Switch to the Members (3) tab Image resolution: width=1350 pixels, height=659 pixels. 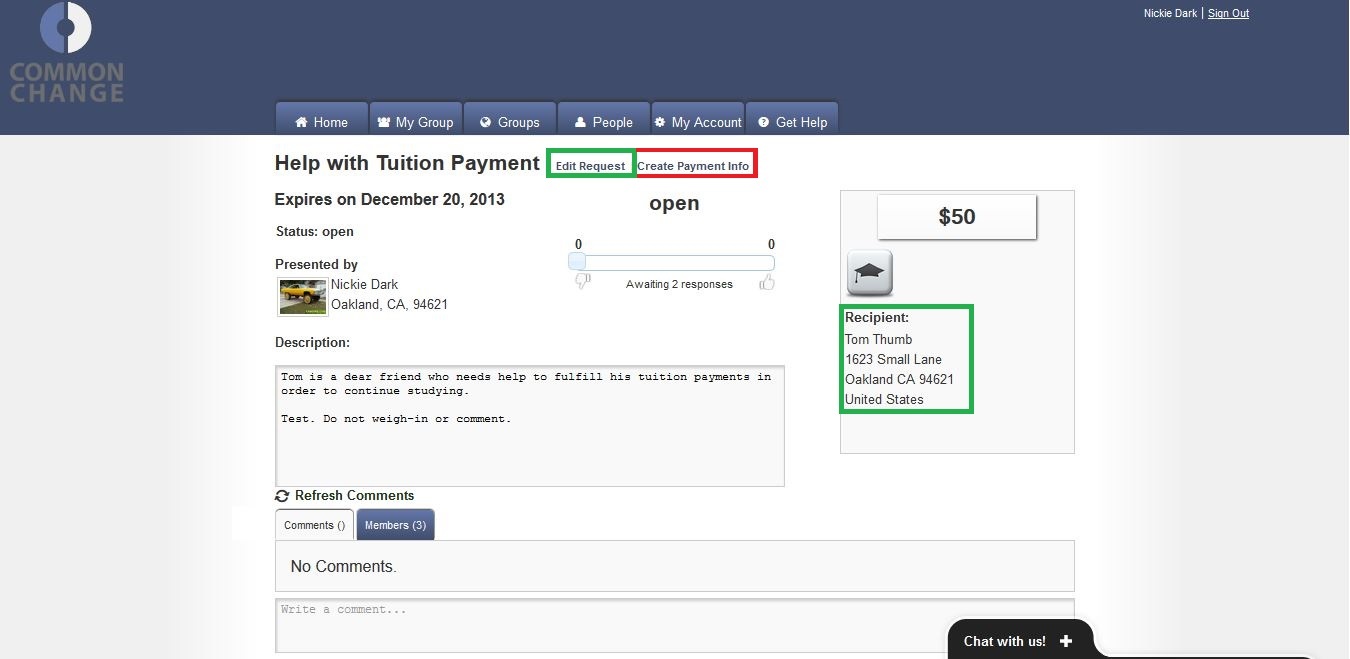click(395, 525)
